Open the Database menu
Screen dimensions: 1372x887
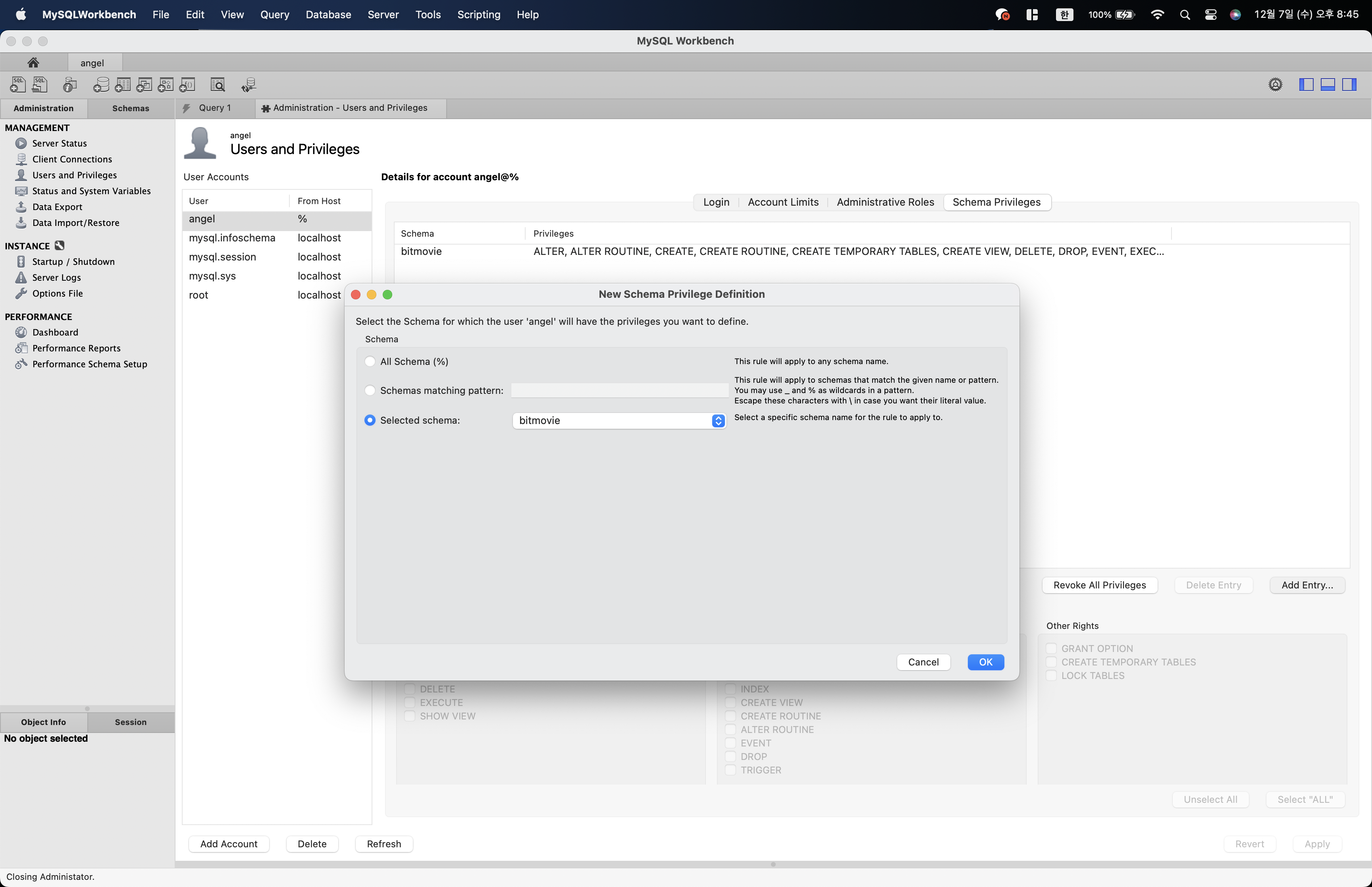328,14
